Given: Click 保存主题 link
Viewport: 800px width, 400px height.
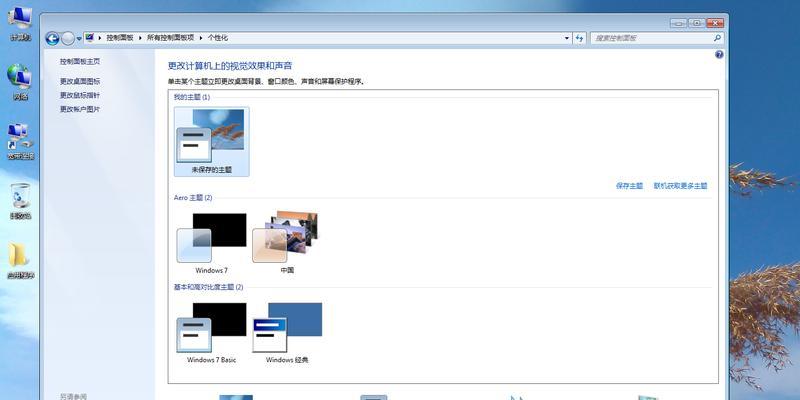Looking at the screenshot, I should [629, 186].
